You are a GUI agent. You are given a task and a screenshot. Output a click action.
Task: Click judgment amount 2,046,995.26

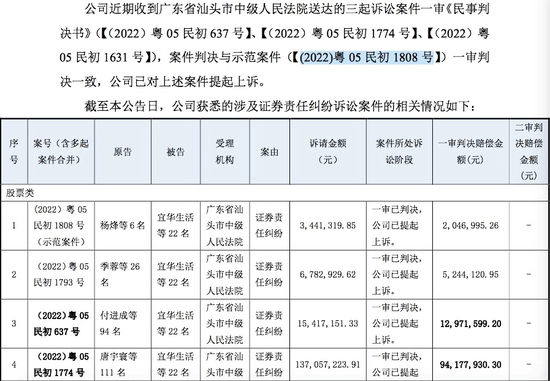[471, 226]
